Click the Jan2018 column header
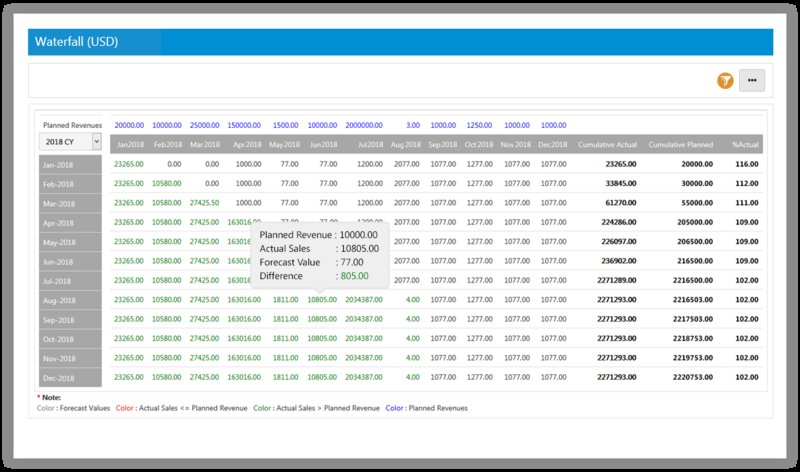The image size is (800, 472). (130, 144)
